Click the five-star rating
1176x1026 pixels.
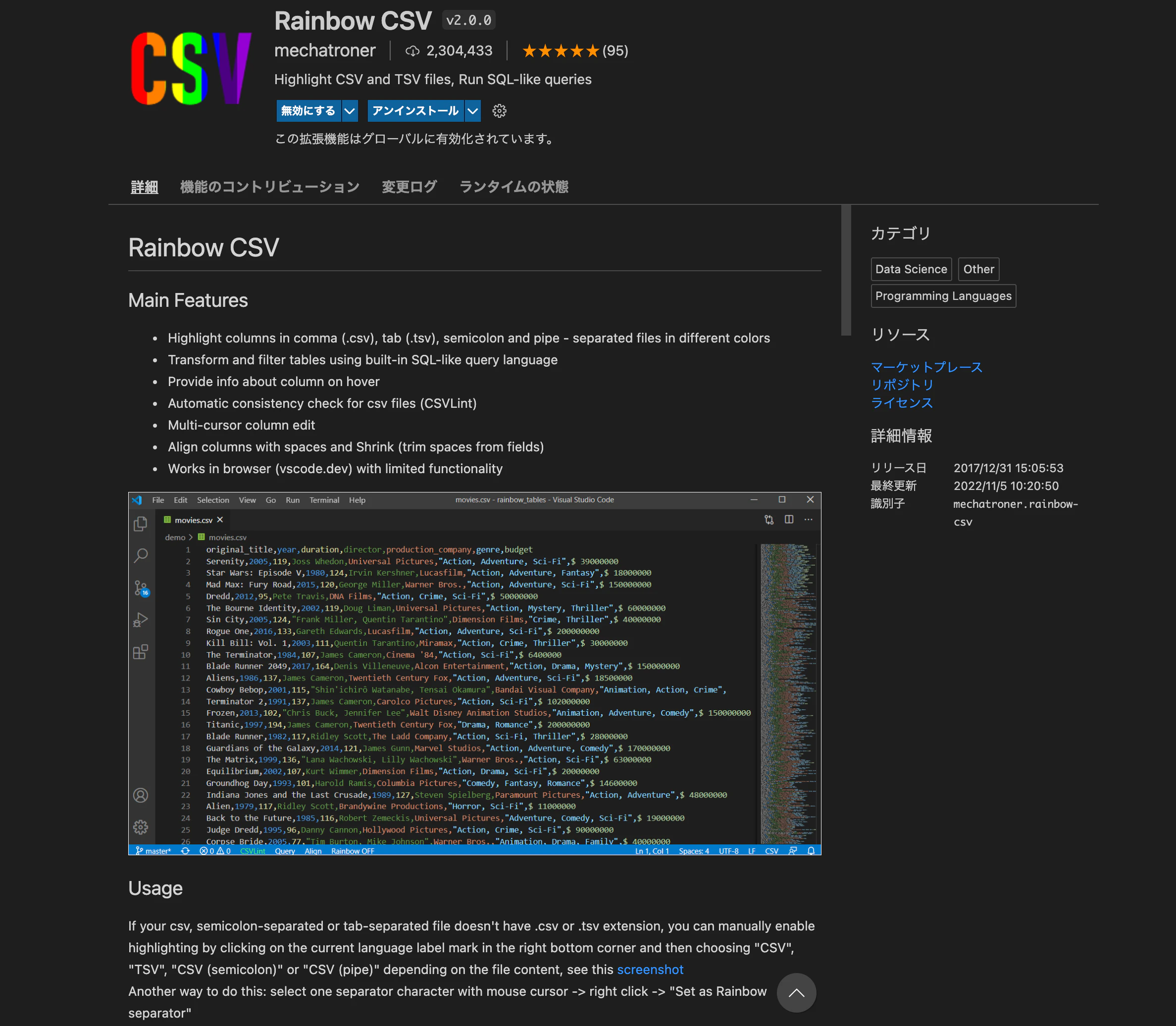coord(560,51)
